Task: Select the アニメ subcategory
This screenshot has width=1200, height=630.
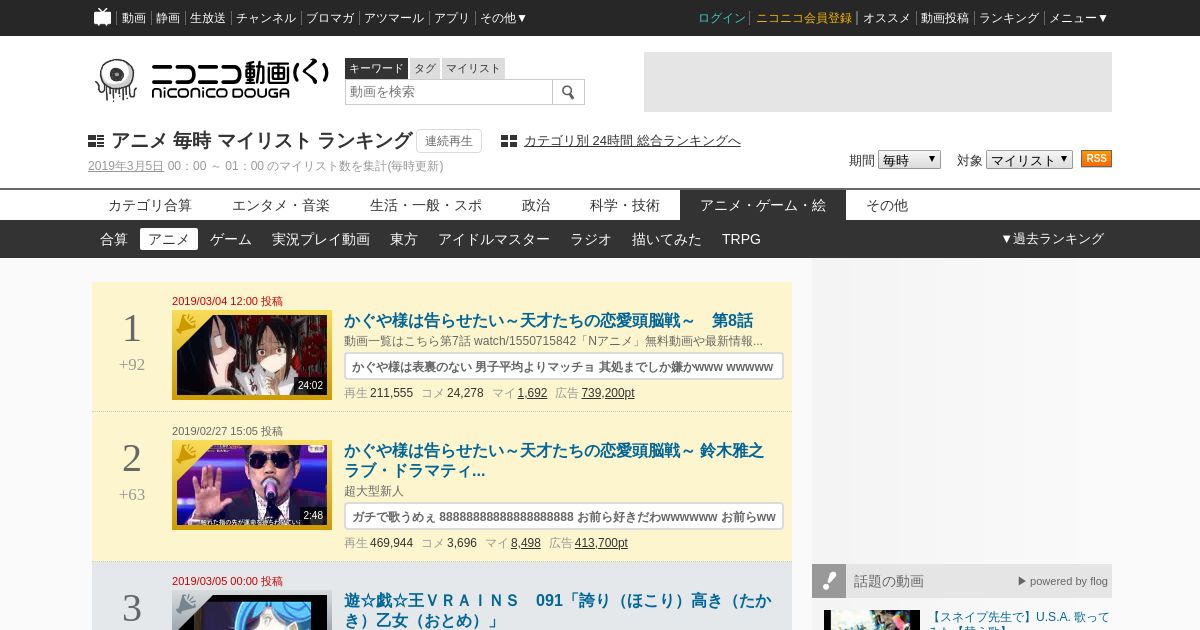Action: [169, 239]
